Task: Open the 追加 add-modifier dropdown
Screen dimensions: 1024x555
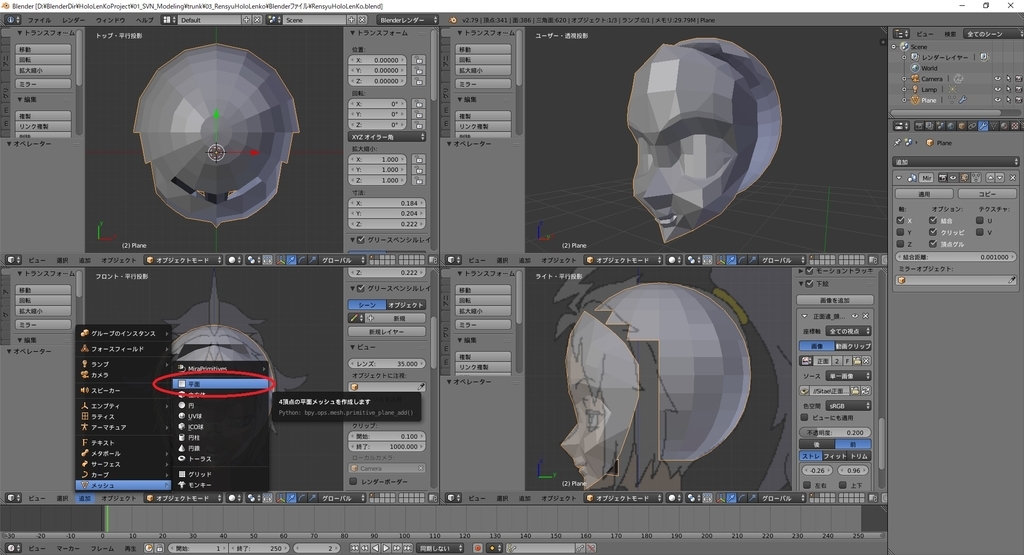Action: (955, 162)
